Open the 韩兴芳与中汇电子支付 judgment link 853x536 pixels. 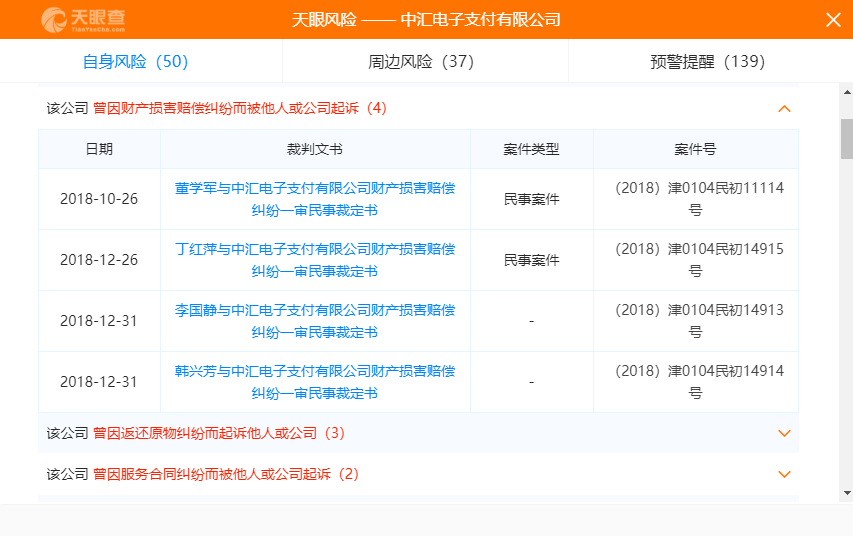click(315, 382)
